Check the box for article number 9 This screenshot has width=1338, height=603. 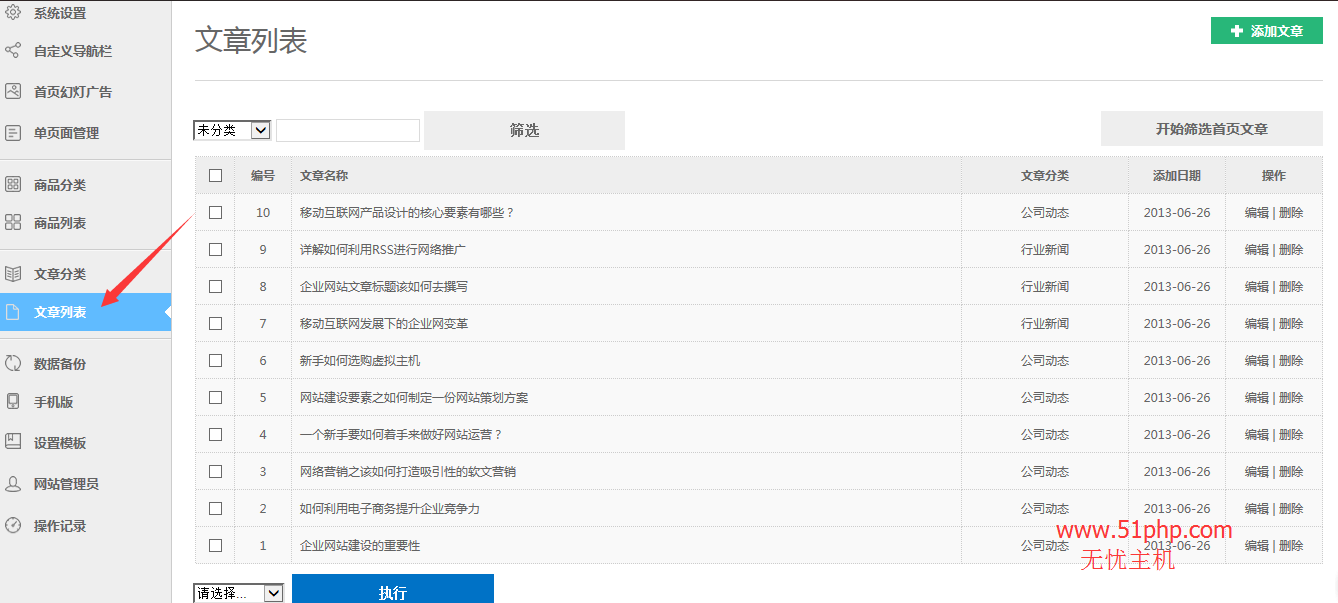(x=215, y=249)
